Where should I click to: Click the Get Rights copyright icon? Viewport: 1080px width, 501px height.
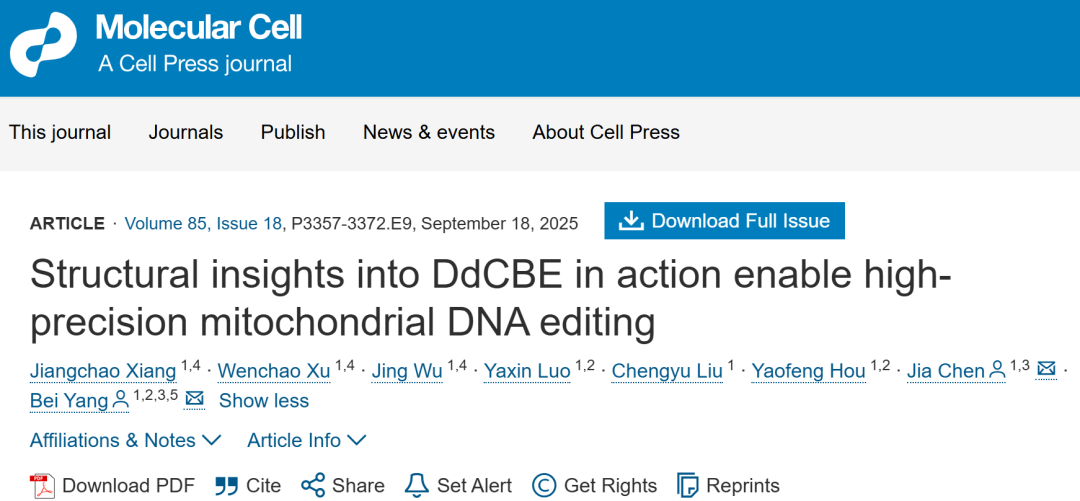pos(544,486)
